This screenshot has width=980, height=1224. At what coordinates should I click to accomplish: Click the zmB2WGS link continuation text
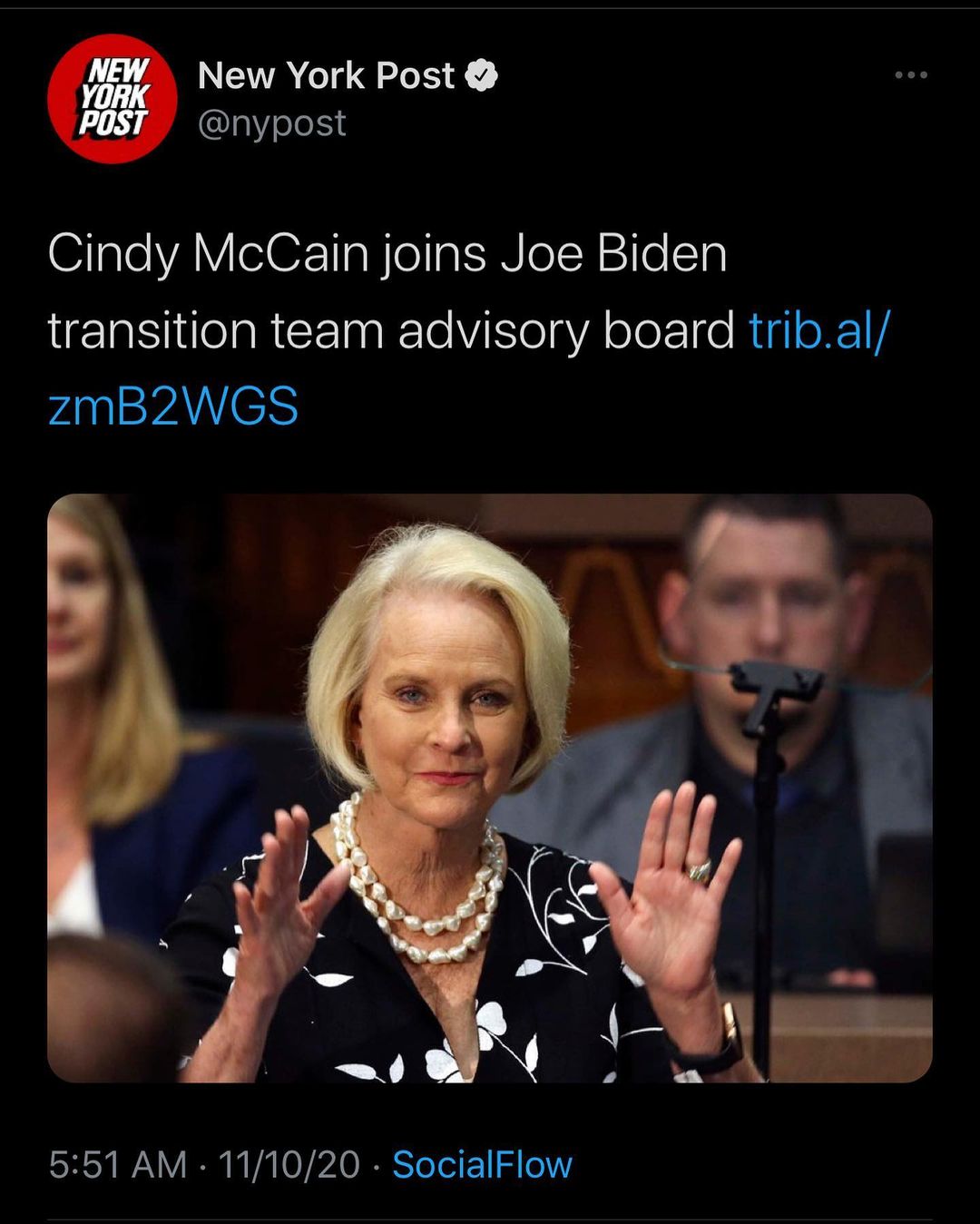(173, 406)
